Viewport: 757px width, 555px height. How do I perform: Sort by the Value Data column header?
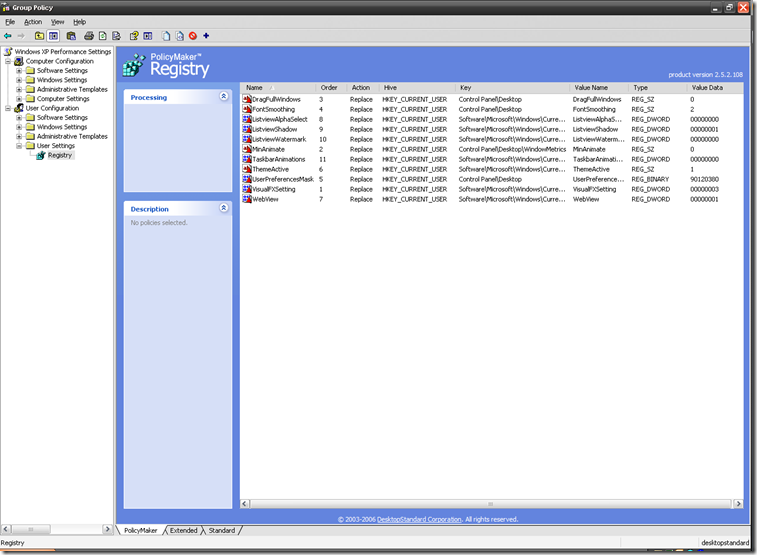point(715,88)
